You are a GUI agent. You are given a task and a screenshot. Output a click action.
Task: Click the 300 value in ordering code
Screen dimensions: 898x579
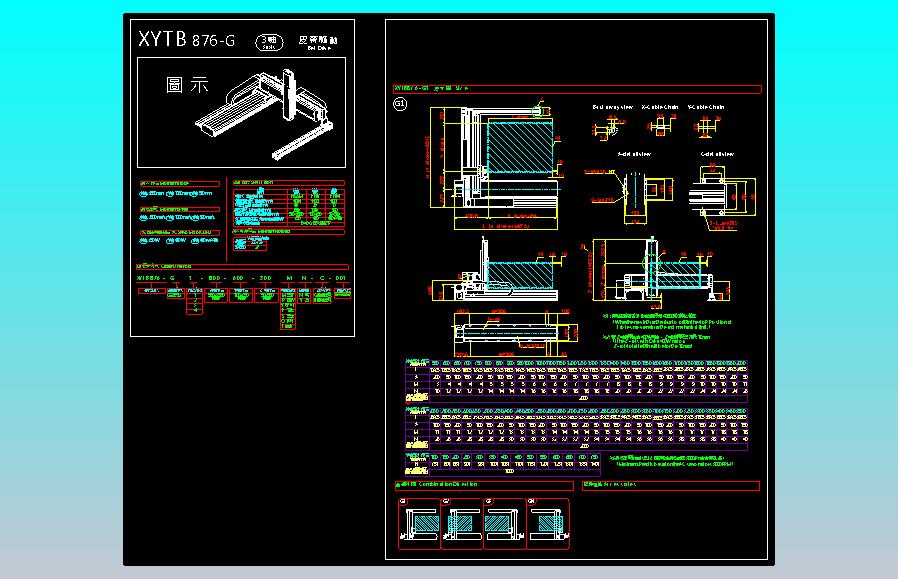coord(265,278)
